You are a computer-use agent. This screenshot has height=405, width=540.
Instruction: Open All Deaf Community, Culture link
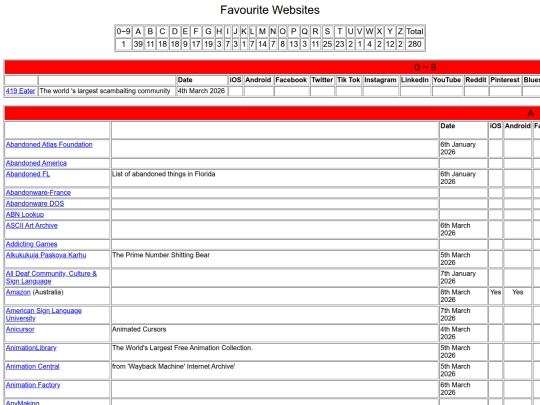(51, 278)
